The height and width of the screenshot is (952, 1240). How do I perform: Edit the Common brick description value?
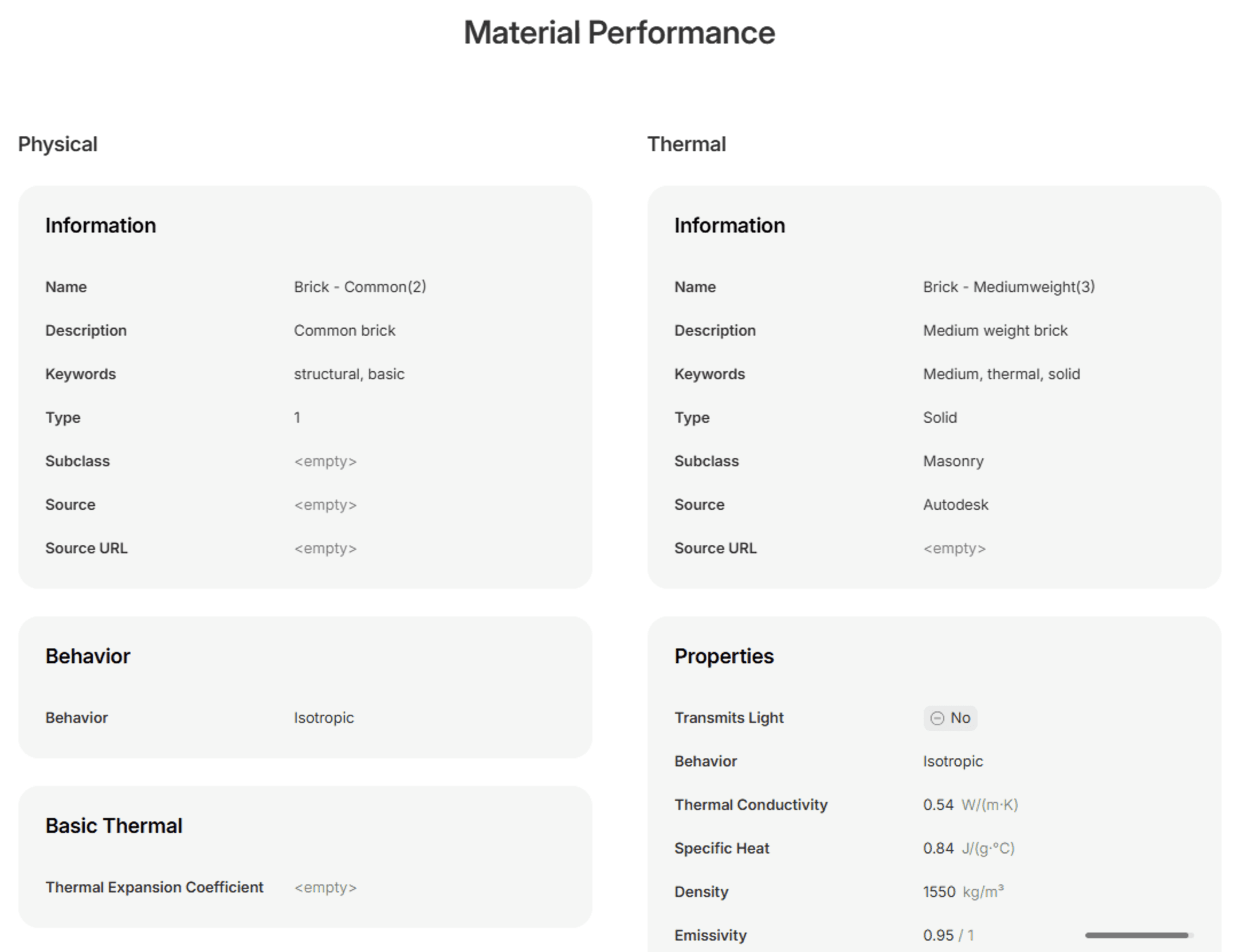click(x=344, y=330)
